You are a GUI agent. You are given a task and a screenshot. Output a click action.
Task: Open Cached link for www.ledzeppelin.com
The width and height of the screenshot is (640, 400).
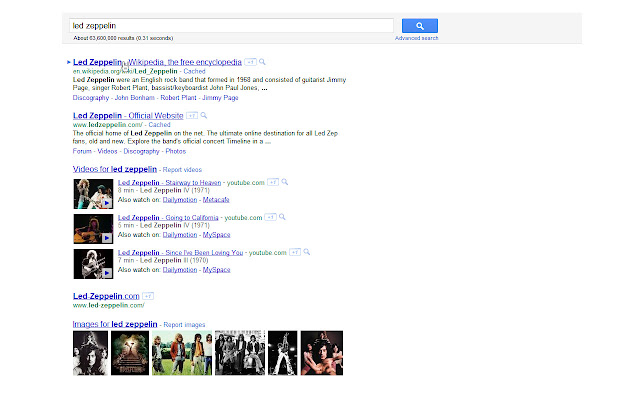159,125
